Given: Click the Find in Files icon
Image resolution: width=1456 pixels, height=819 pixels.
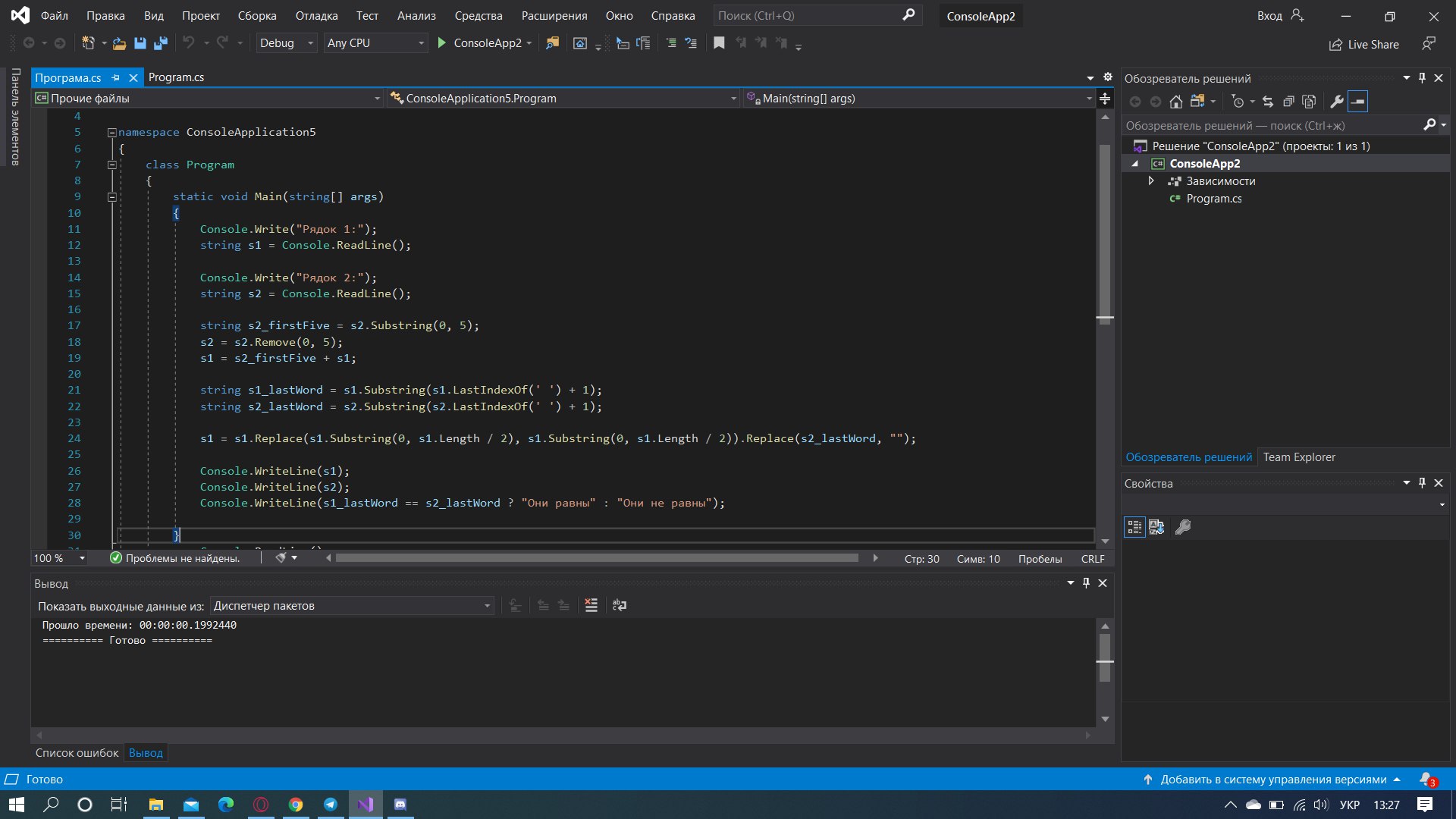Looking at the screenshot, I should tap(552, 43).
